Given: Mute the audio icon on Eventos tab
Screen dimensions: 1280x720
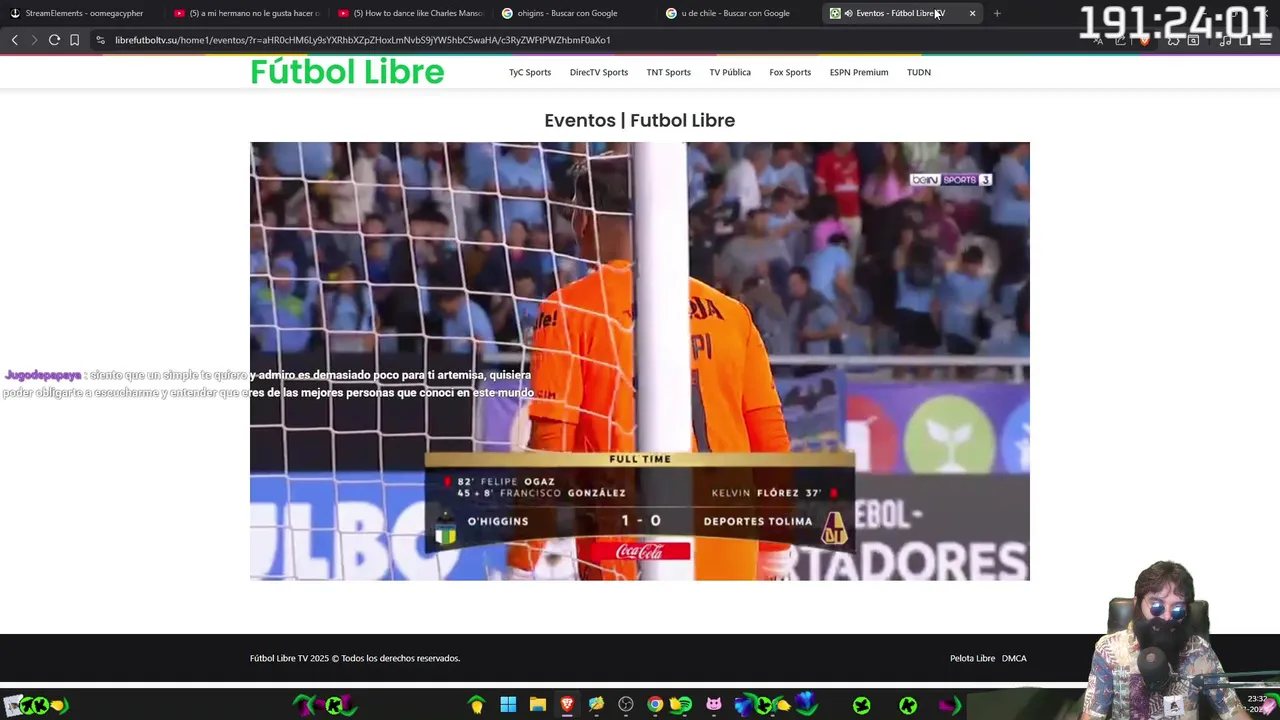Looking at the screenshot, I should [848, 13].
